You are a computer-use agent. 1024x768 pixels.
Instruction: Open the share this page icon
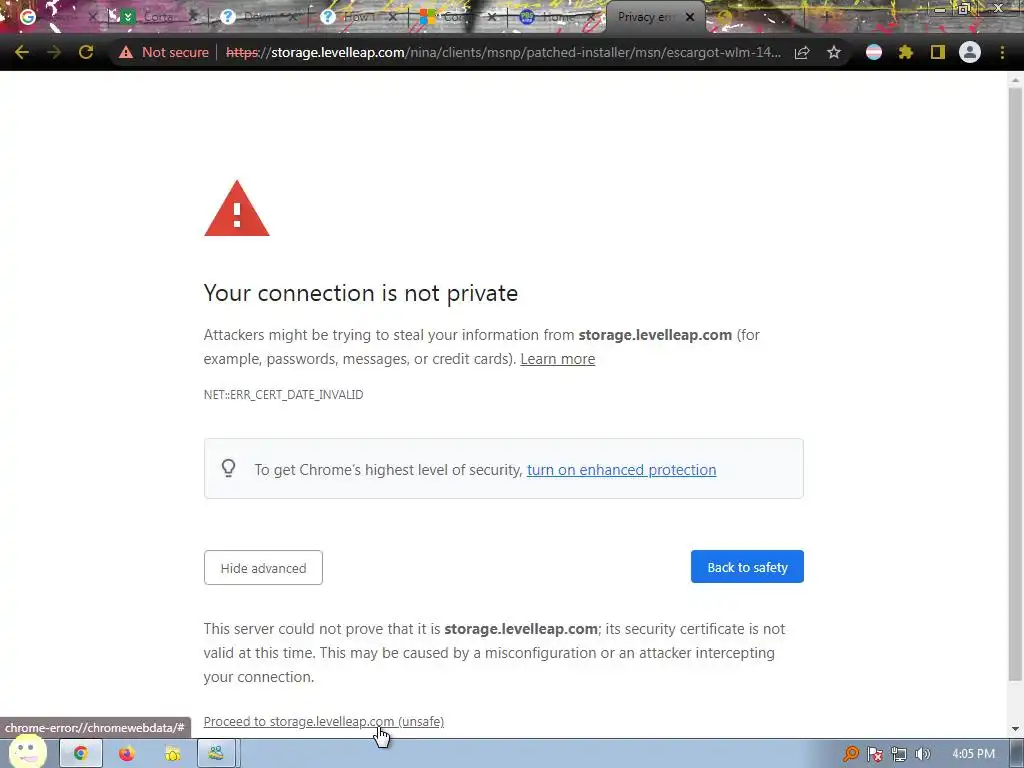click(802, 52)
